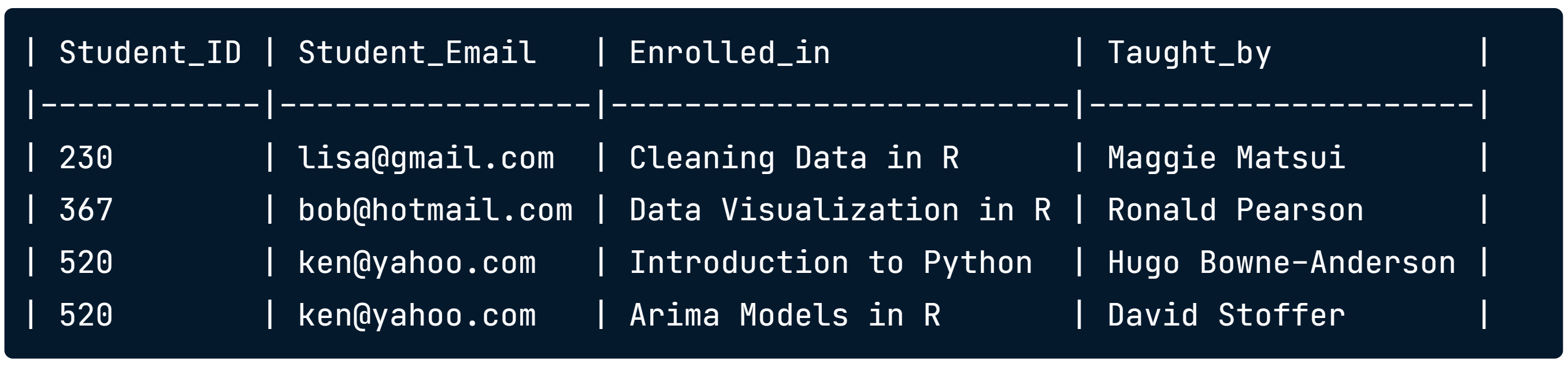Click the Student_ID column header
This screenshot has width=1568, height=366.
[x=150, y=53]
